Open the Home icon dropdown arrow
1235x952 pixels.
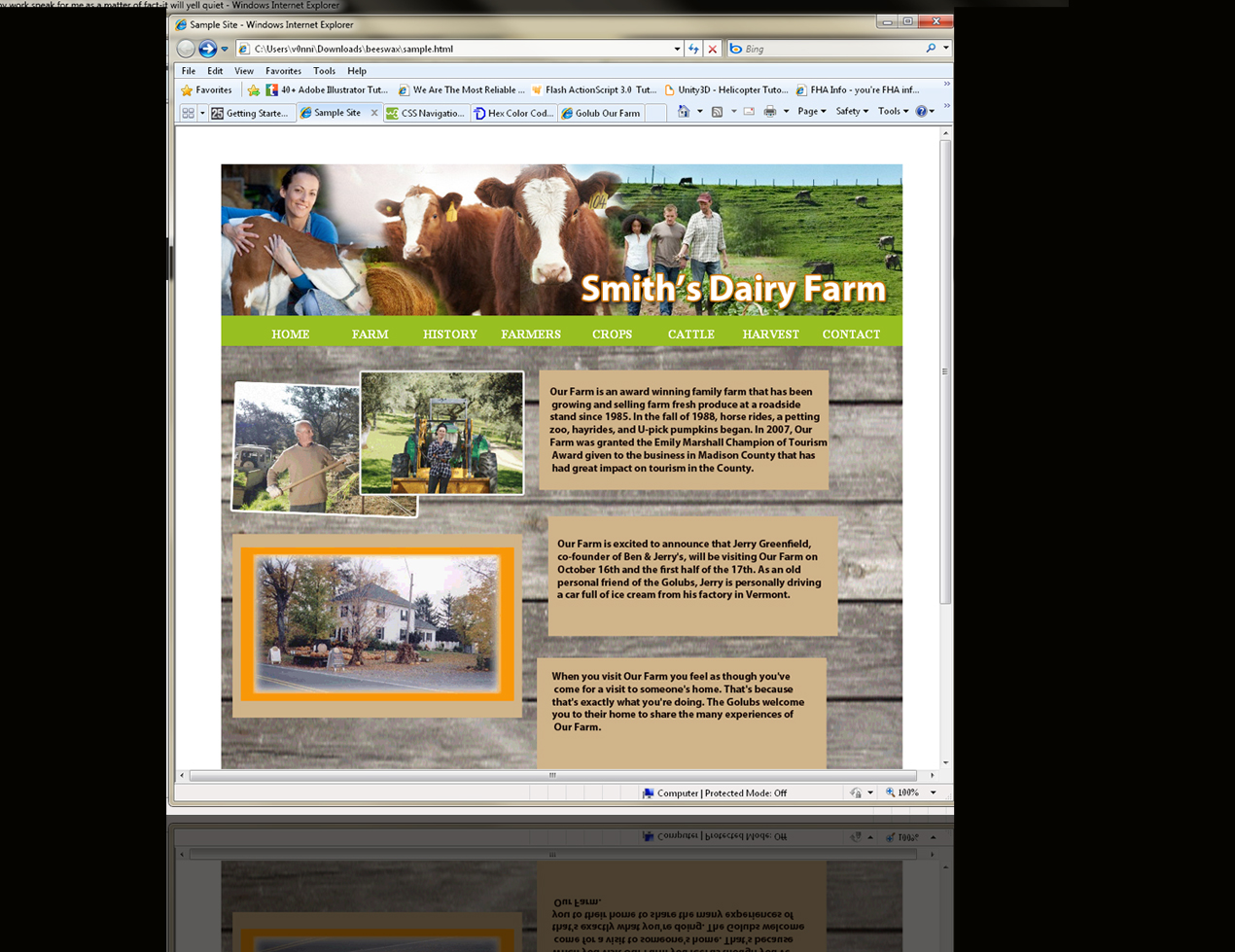[699, 112]
